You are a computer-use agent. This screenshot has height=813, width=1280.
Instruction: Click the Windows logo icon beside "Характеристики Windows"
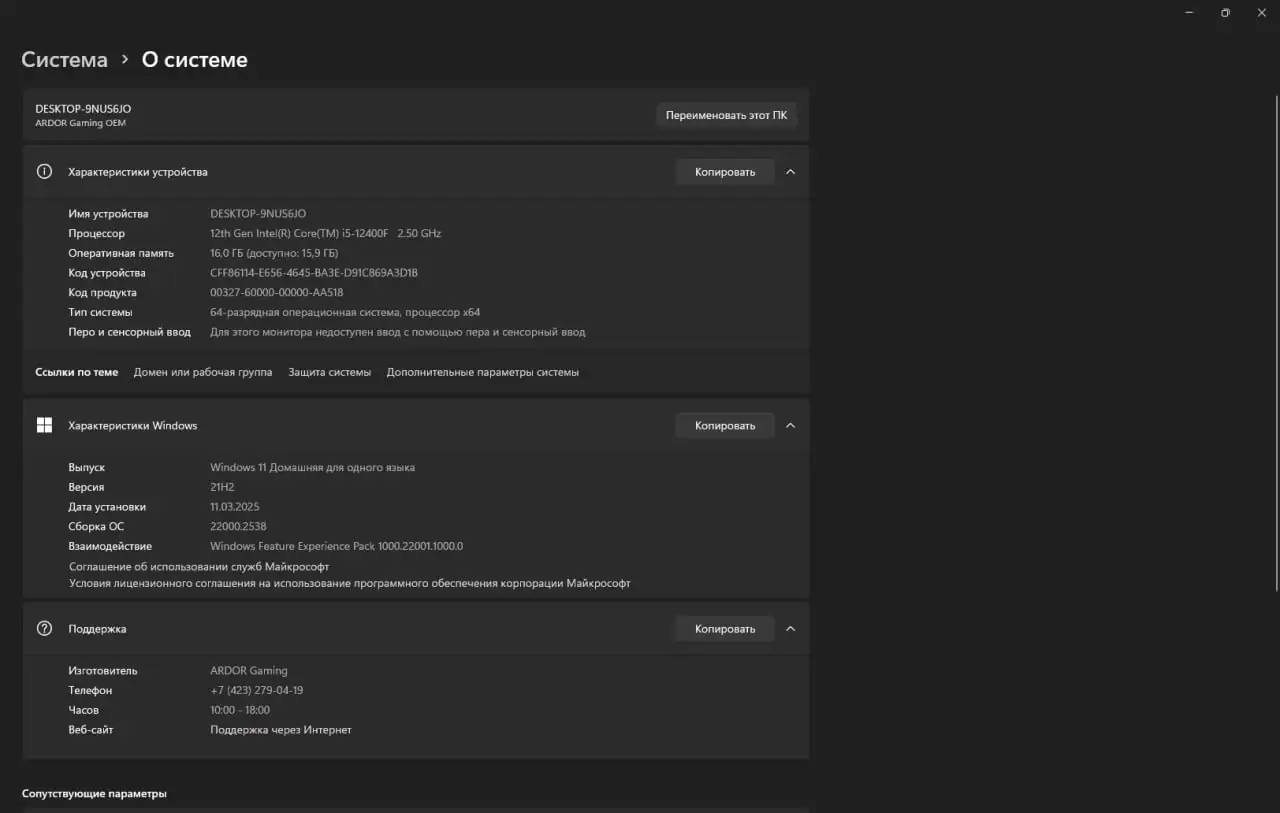44,426
